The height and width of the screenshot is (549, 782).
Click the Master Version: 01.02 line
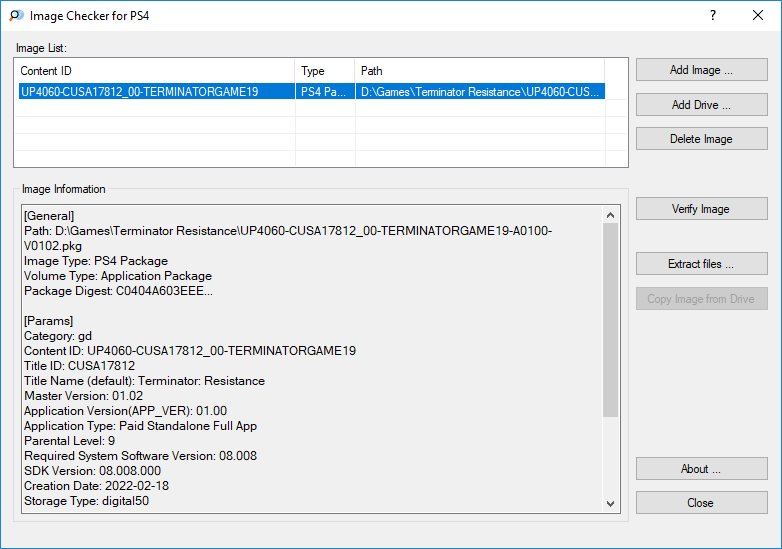pyautogui.click(x=83, y=395)
